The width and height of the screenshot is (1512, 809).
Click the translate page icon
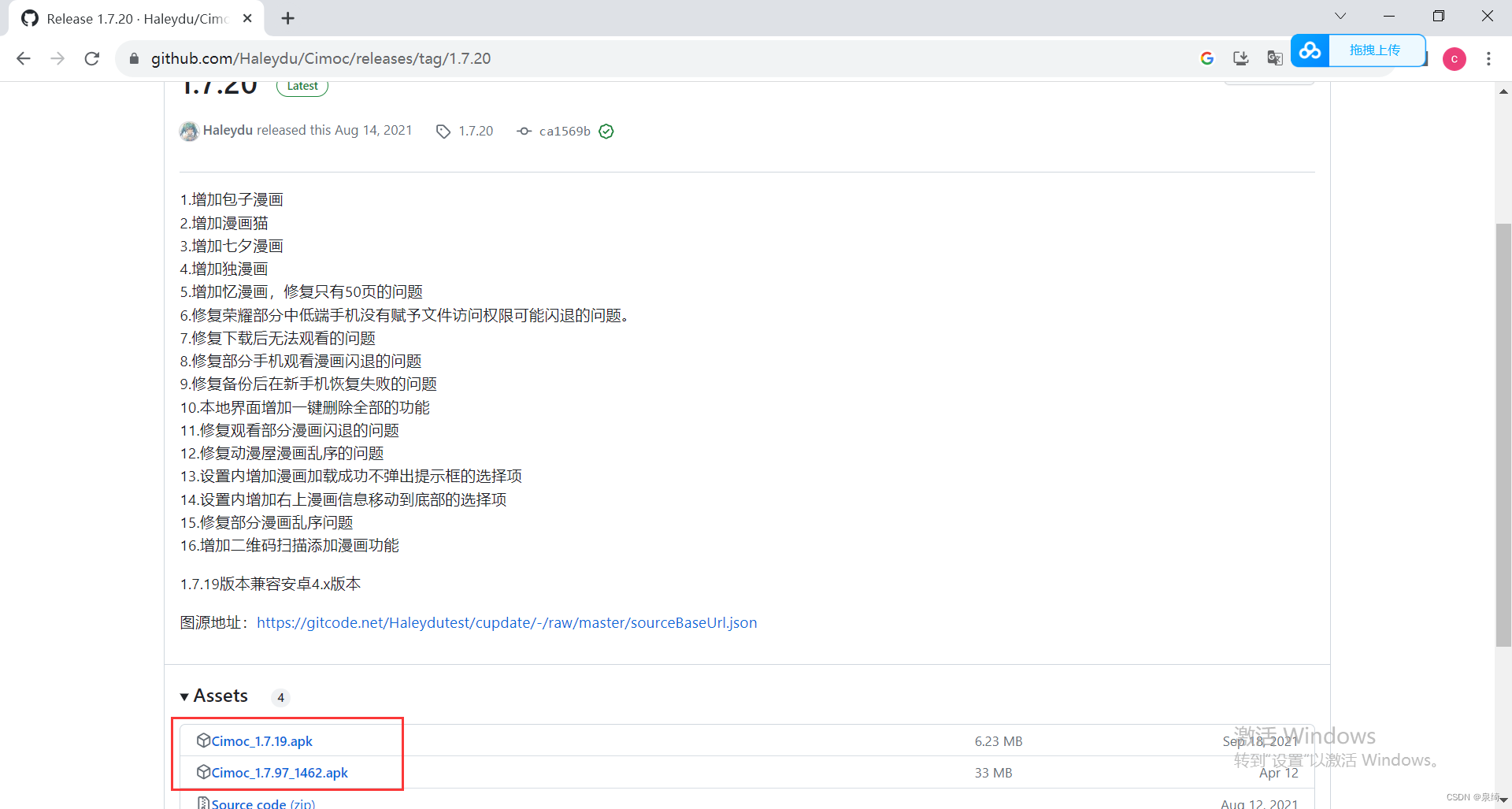coord(1274,58)
